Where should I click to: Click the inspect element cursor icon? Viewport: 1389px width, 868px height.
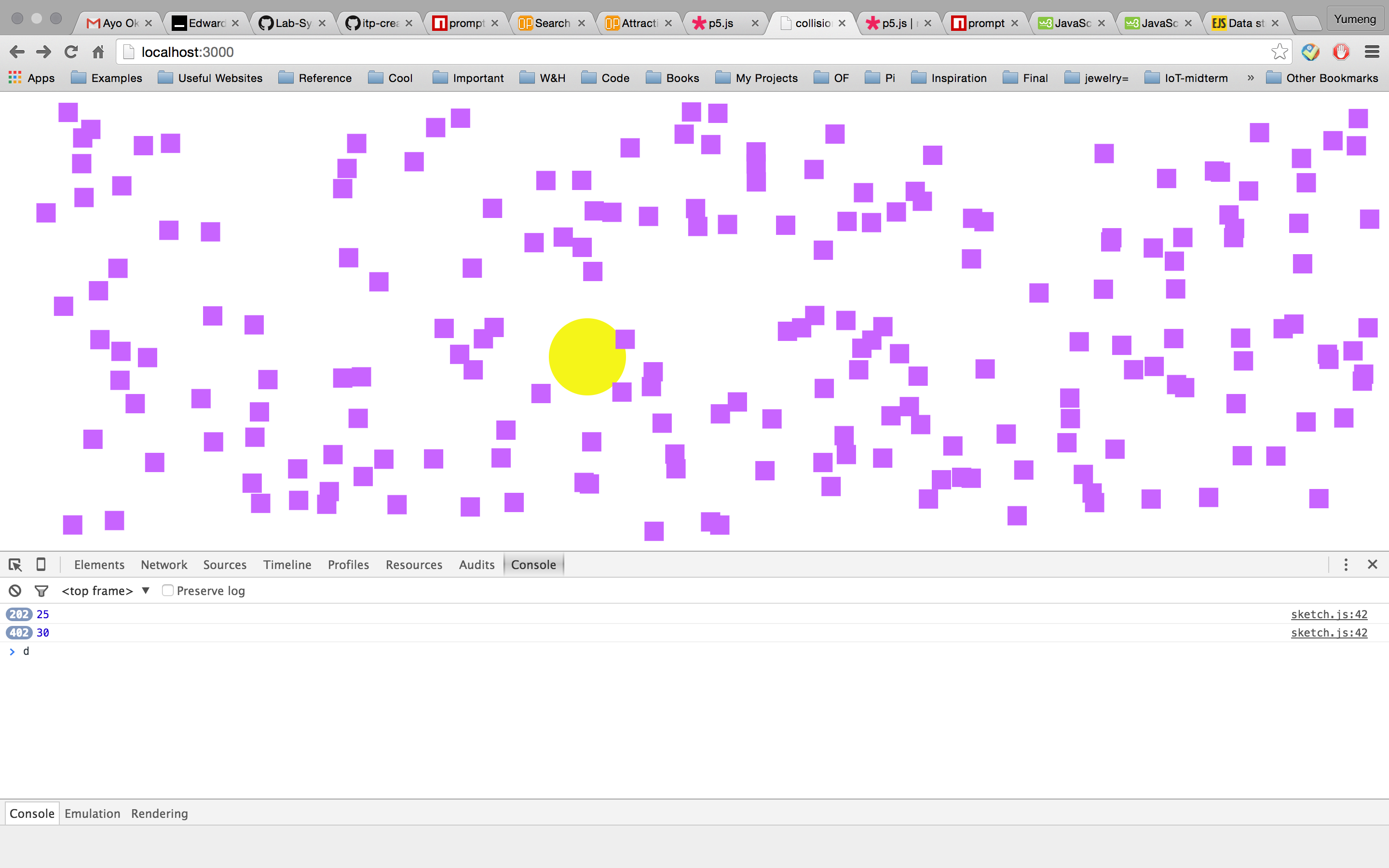point(15,564)
